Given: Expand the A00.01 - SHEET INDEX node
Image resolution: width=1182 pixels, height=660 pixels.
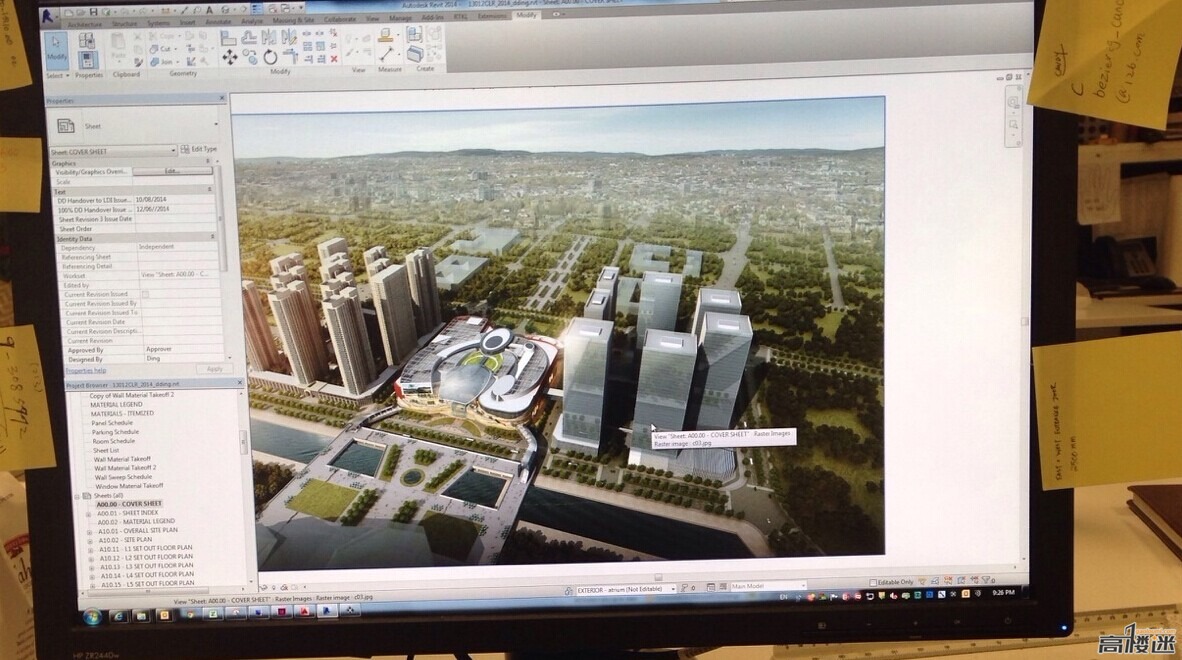Looking at the screenshot, I should click(89, 513).
